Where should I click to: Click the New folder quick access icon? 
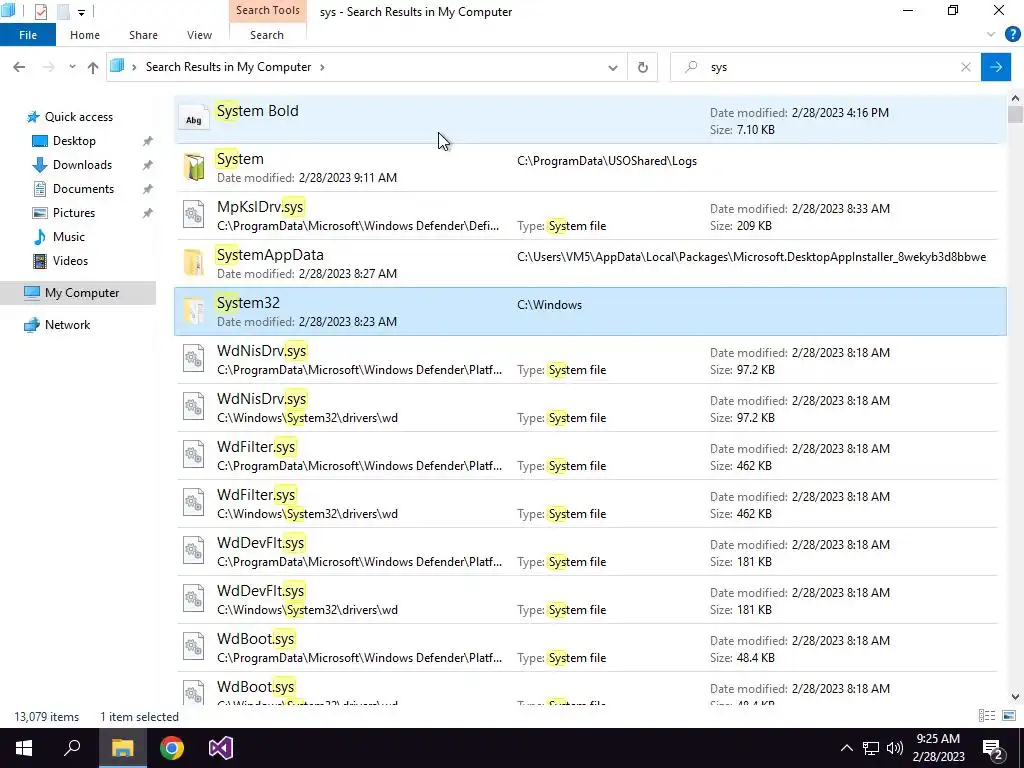point(63,11)
